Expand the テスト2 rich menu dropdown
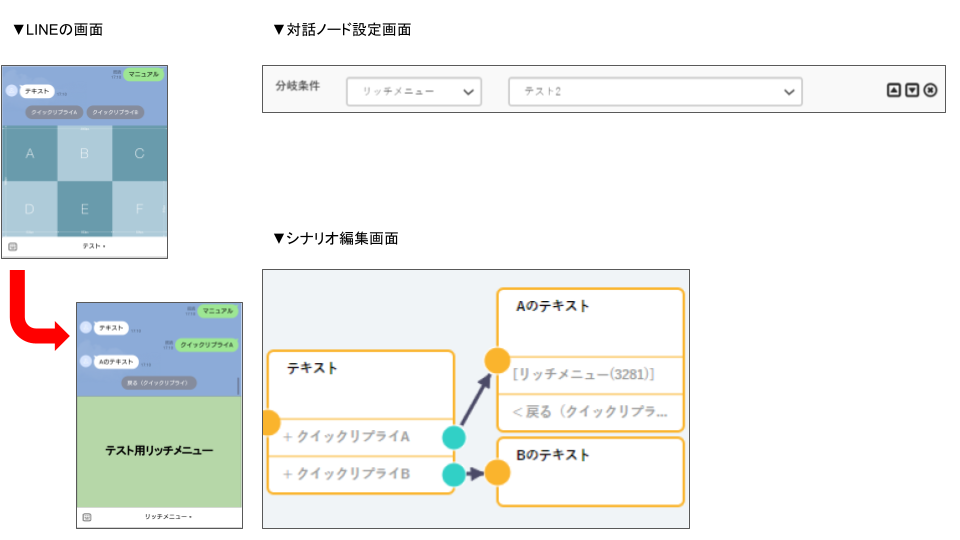Viewport: 960px width, 540px height. pyautogui.click(x=655, y=92)
